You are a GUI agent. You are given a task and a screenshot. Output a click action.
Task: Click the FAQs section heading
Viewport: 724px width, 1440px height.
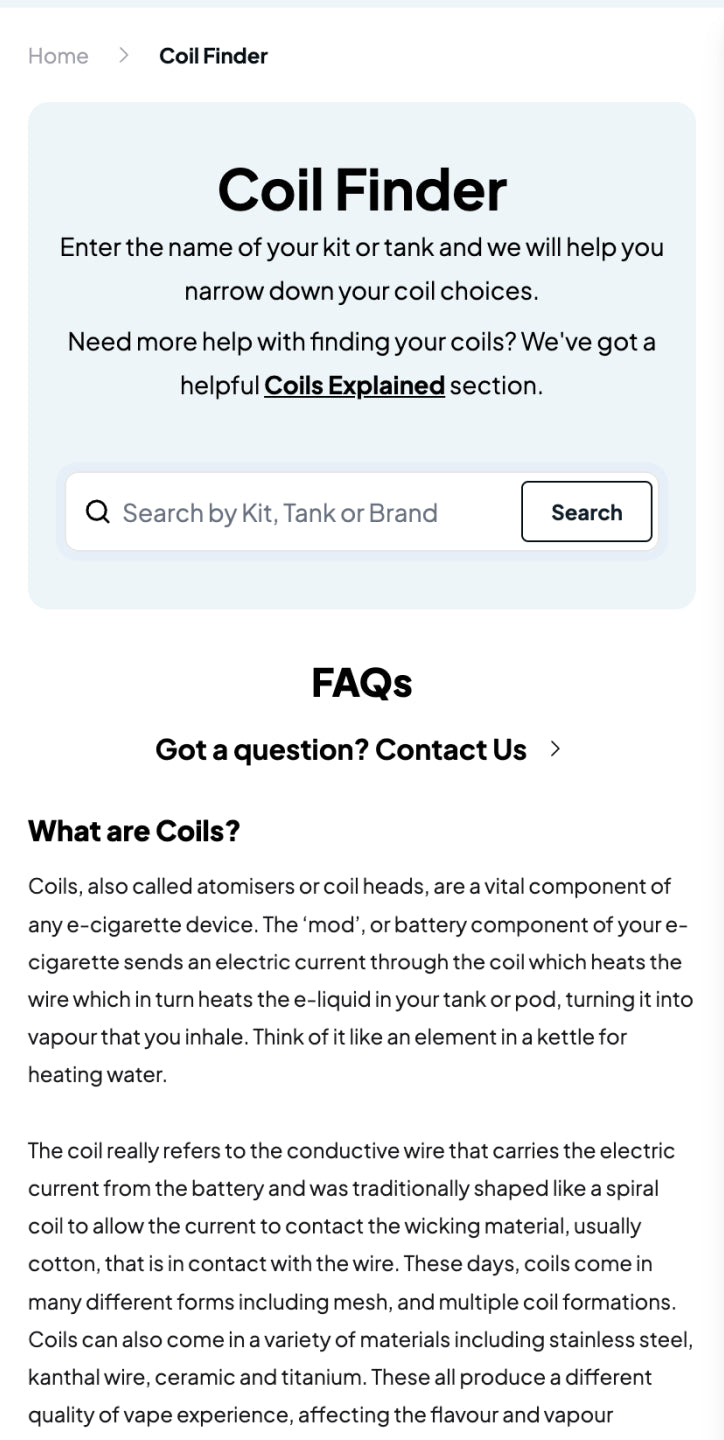tap(362, 683)
